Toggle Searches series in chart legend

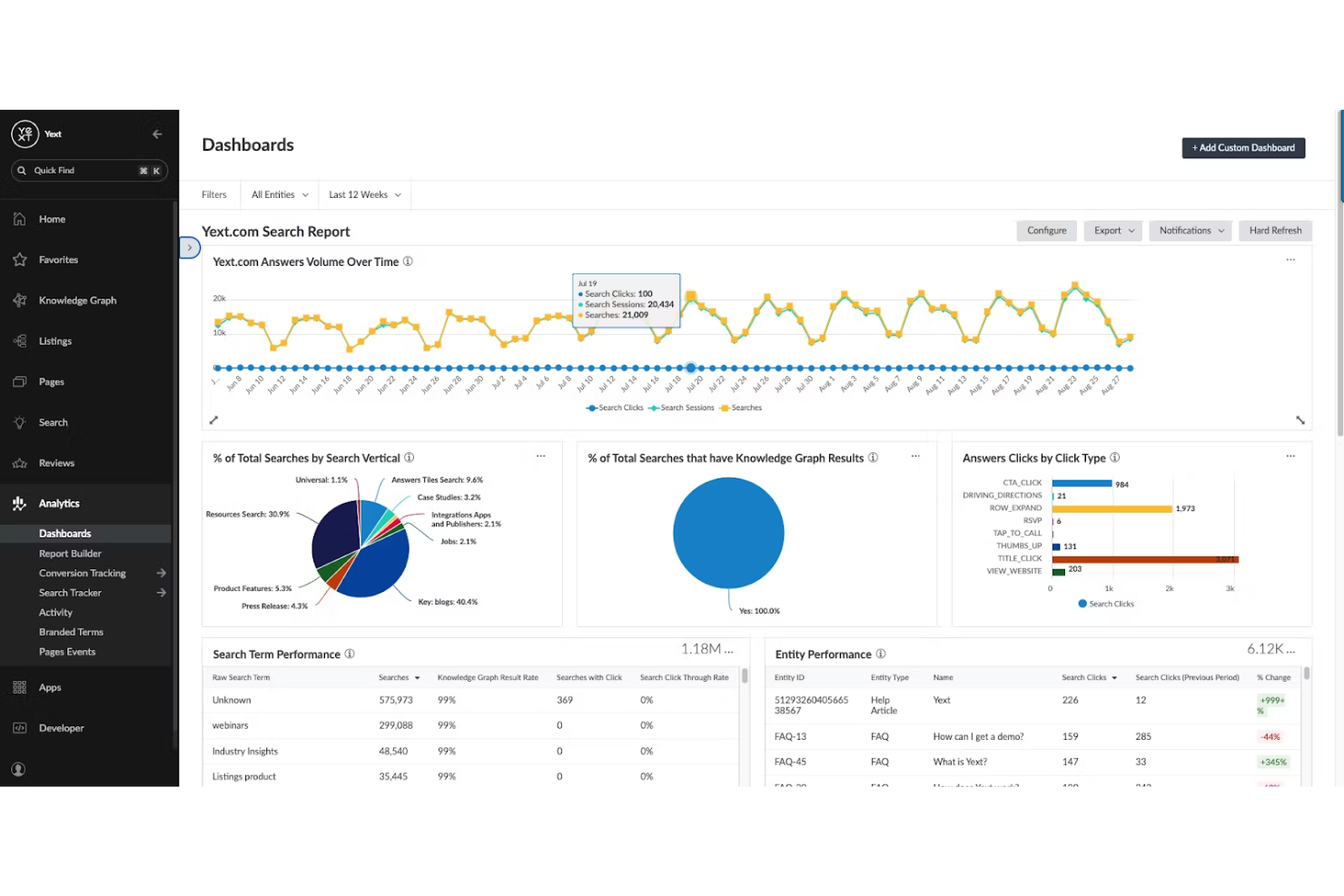tap(740, 409)
